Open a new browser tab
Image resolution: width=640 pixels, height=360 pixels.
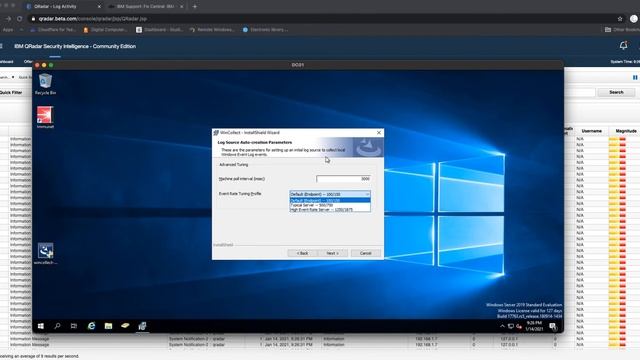pos(195,7)
